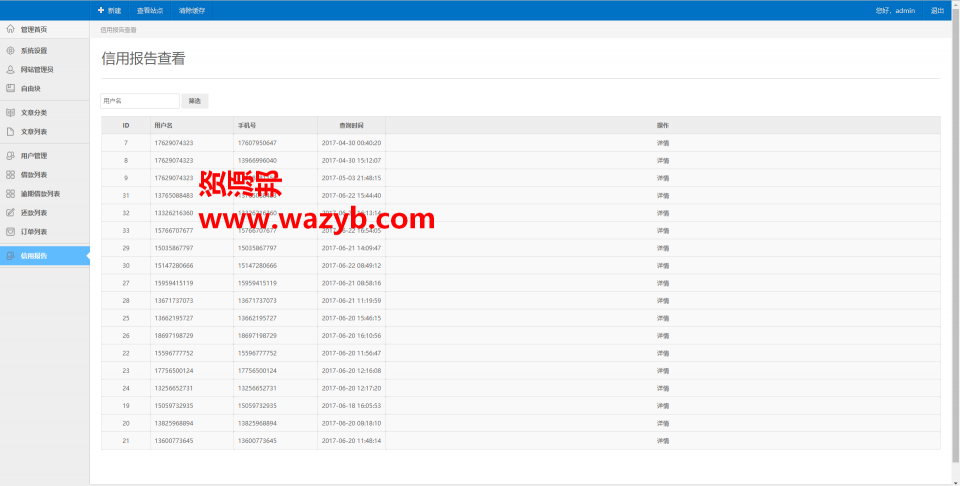Open 详情 for ID 29 row
The height and width of the screenshot is (486, 960).
tap(662, 248)
